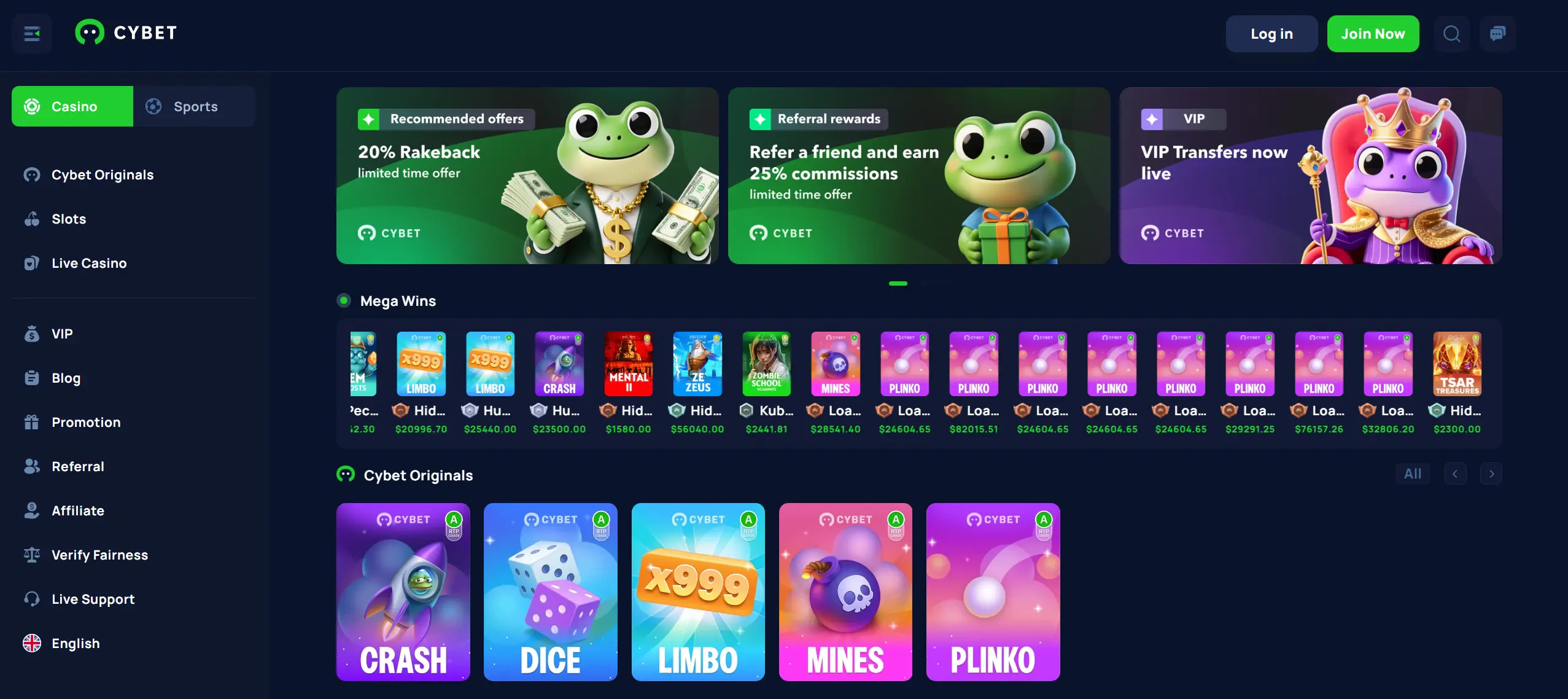Click the Log in button
This screenshot has width=1568, height=699.
coord(1271,34)
